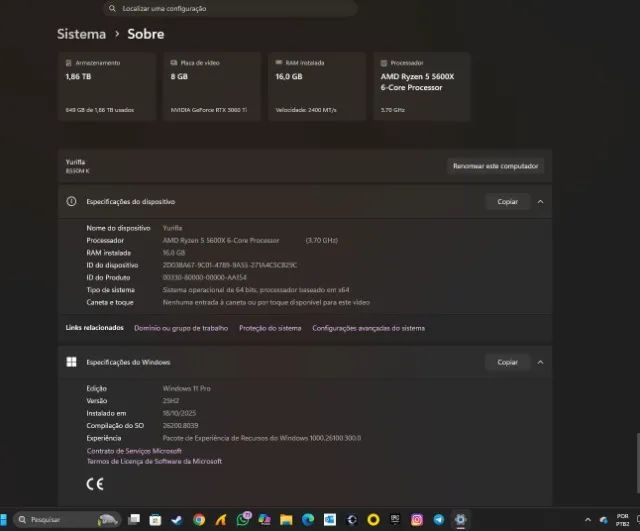This screenshot has height=531, width=640.
Task: Open the yellow ring app icon
Action: pos(373,520)
